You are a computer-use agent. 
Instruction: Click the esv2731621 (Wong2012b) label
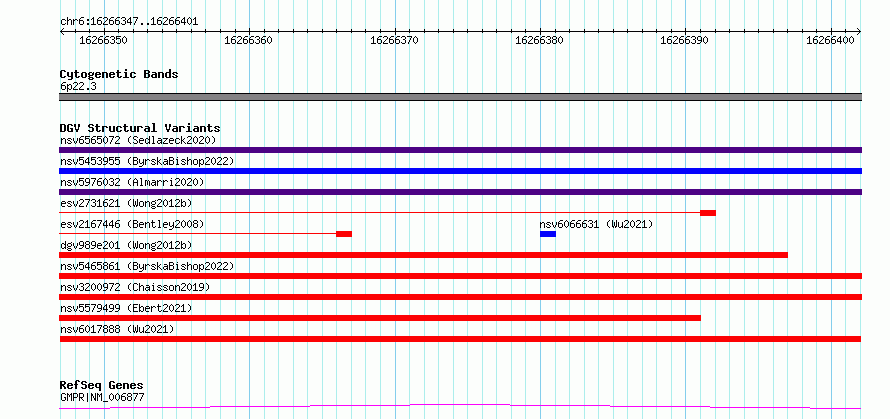point(126,203)
